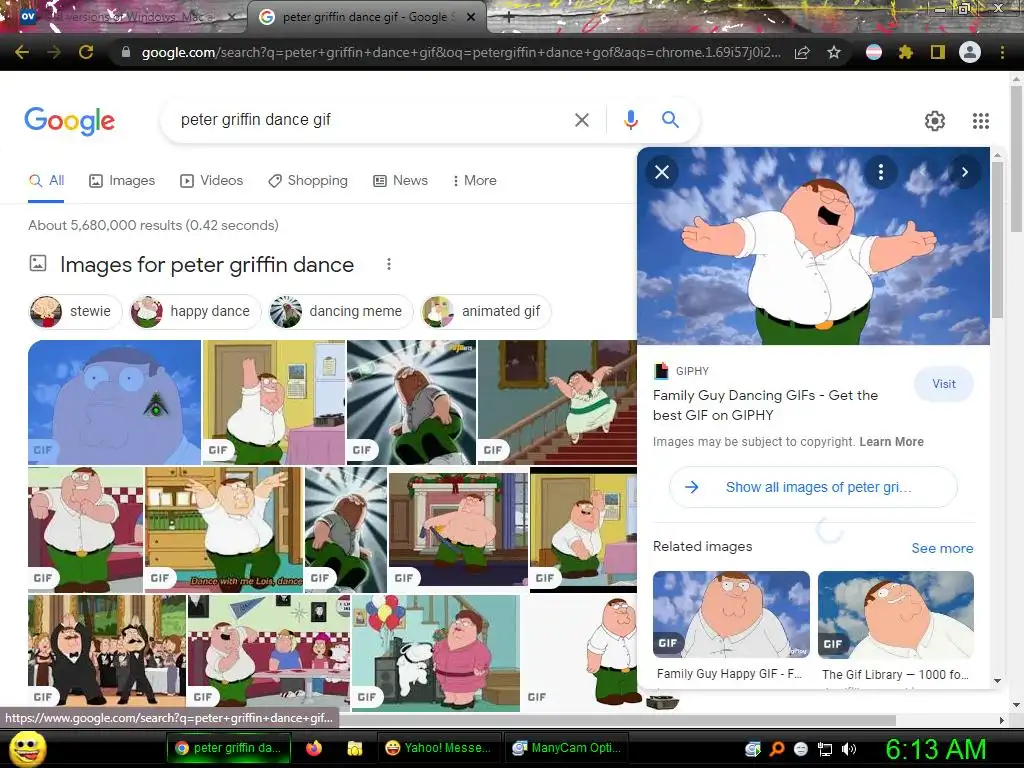The height and width of the screenshot is (768, 1024).
Task: Select the stewie filter chip
Action: [x=75, y=312]
